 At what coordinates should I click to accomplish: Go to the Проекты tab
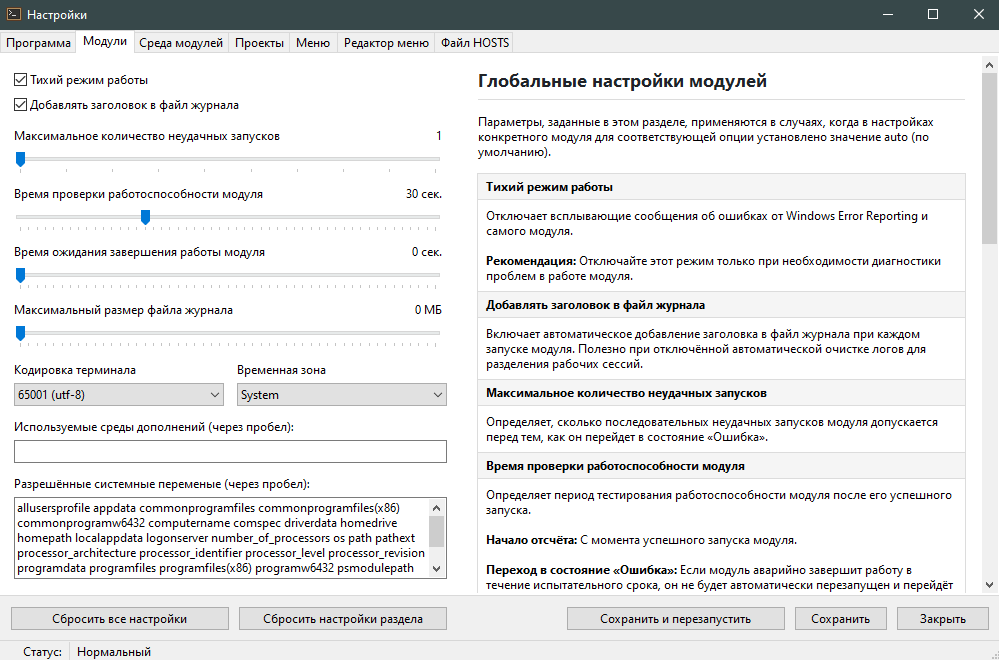(259, 42)
